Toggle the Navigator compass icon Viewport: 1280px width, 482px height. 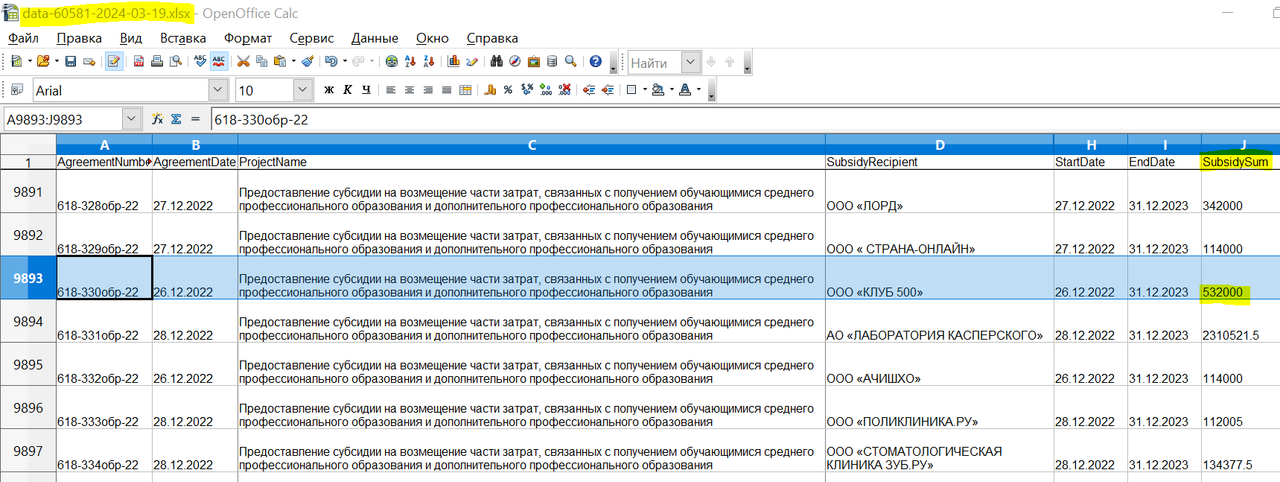[x=515, y=61]
